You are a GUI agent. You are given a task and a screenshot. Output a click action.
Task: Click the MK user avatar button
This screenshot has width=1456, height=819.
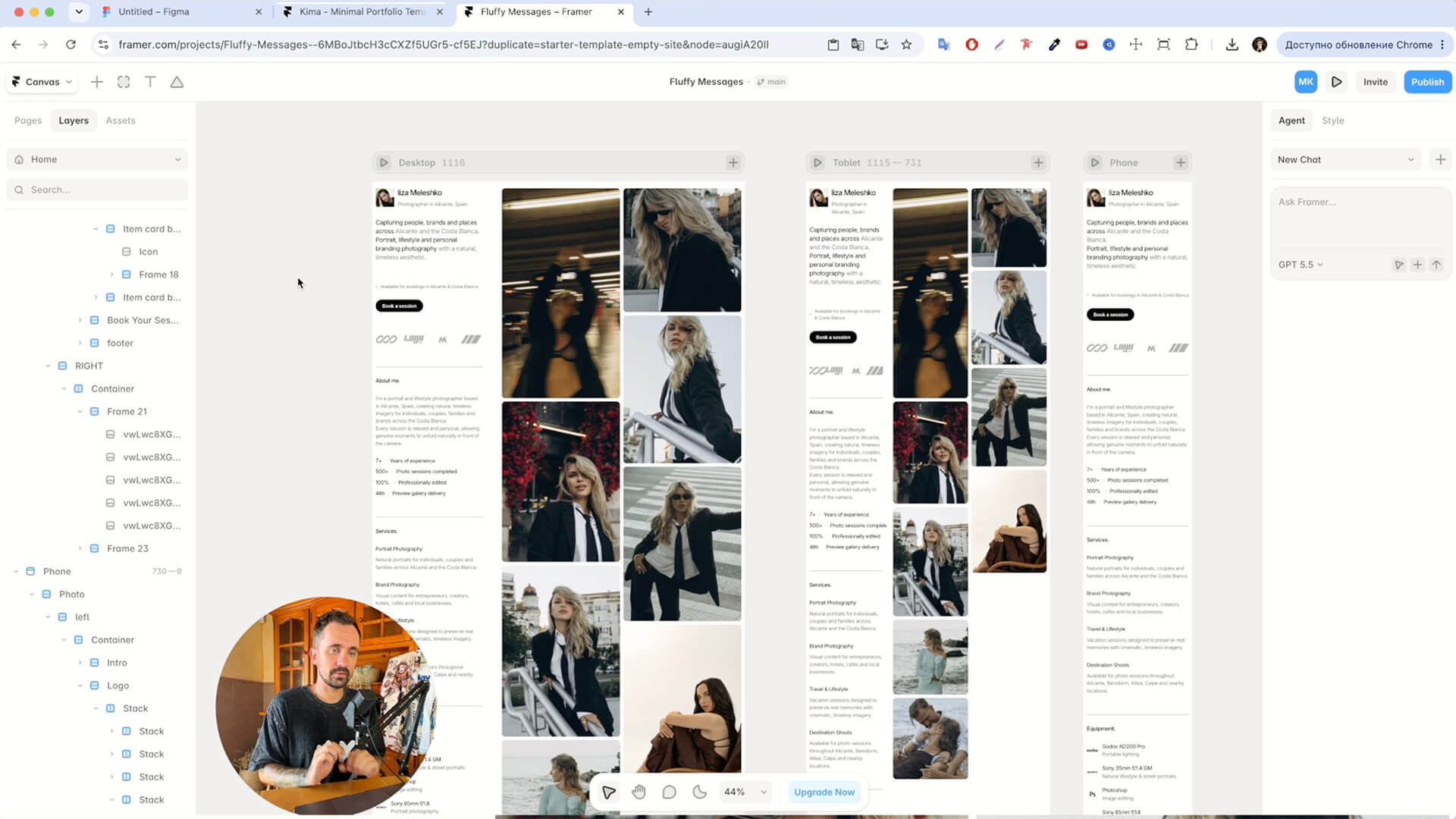tap(1305, 82)
